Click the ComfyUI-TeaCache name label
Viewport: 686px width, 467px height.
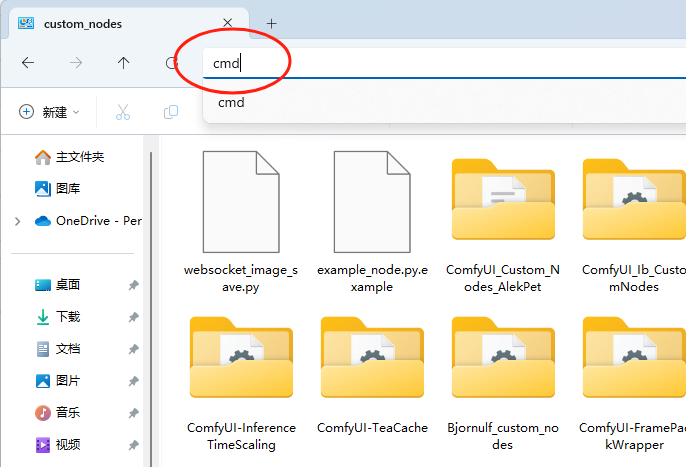pyautogui.click(x=372, y=428)
